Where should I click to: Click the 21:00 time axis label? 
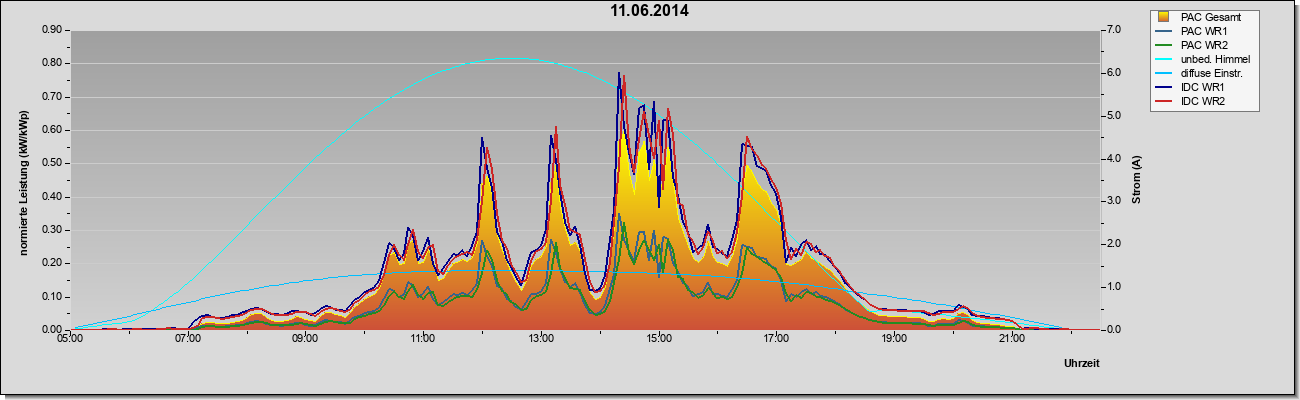1011,339
